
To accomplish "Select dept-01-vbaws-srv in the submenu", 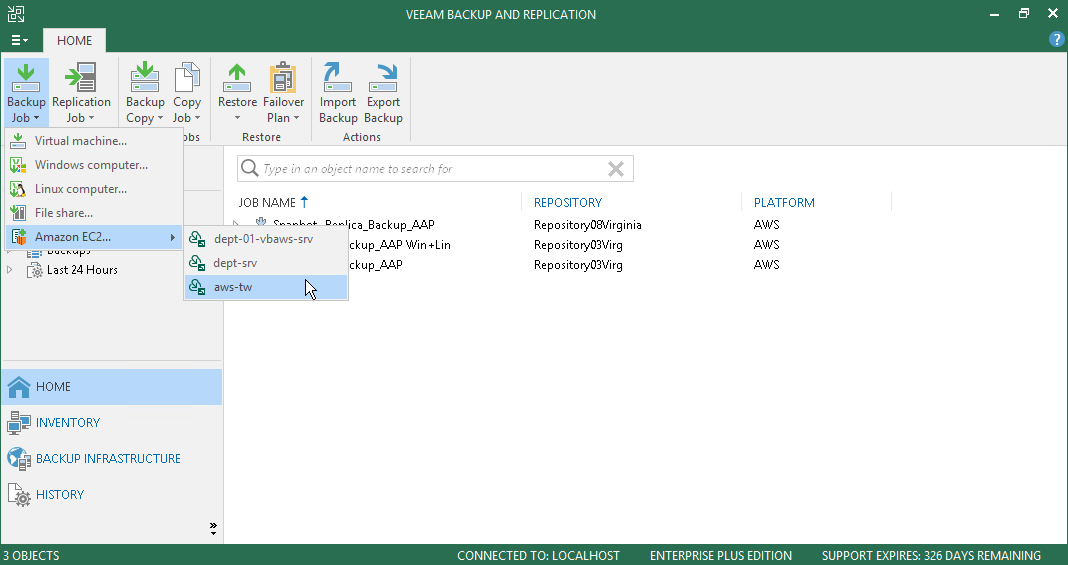I will coord(266,239).
